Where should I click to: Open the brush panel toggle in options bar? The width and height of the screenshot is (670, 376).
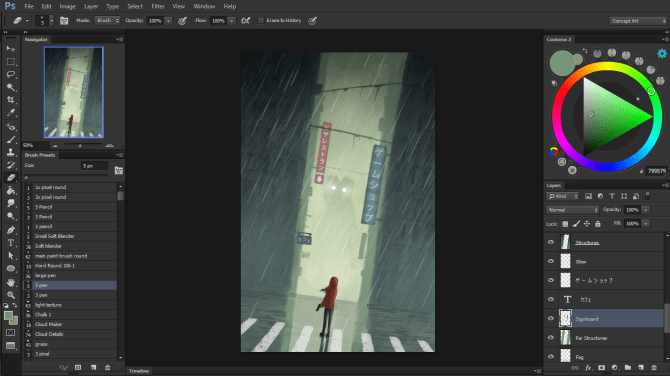pos(64,21)
